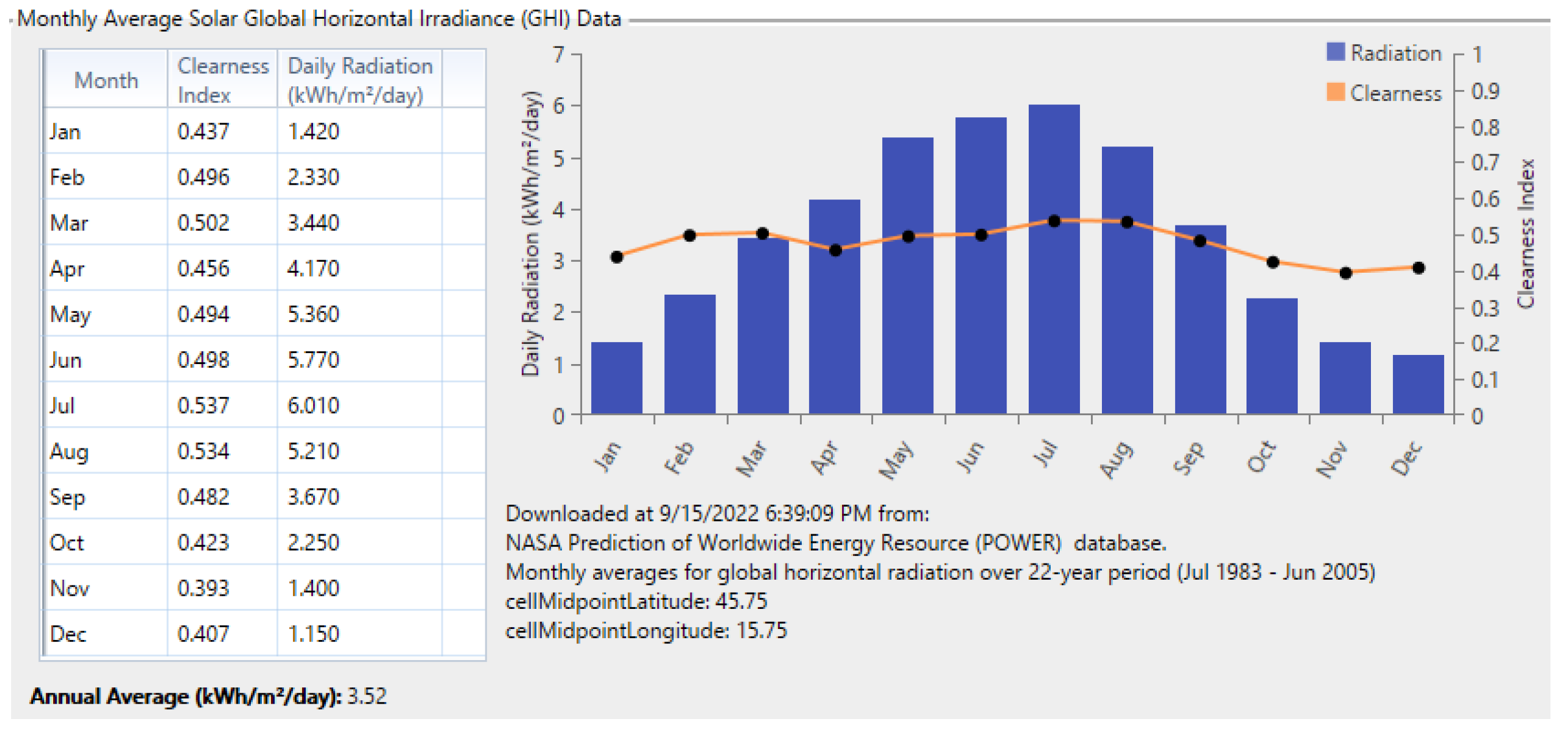Click the cellMidpointLongitude: 15.75 text

pos(646,630)
